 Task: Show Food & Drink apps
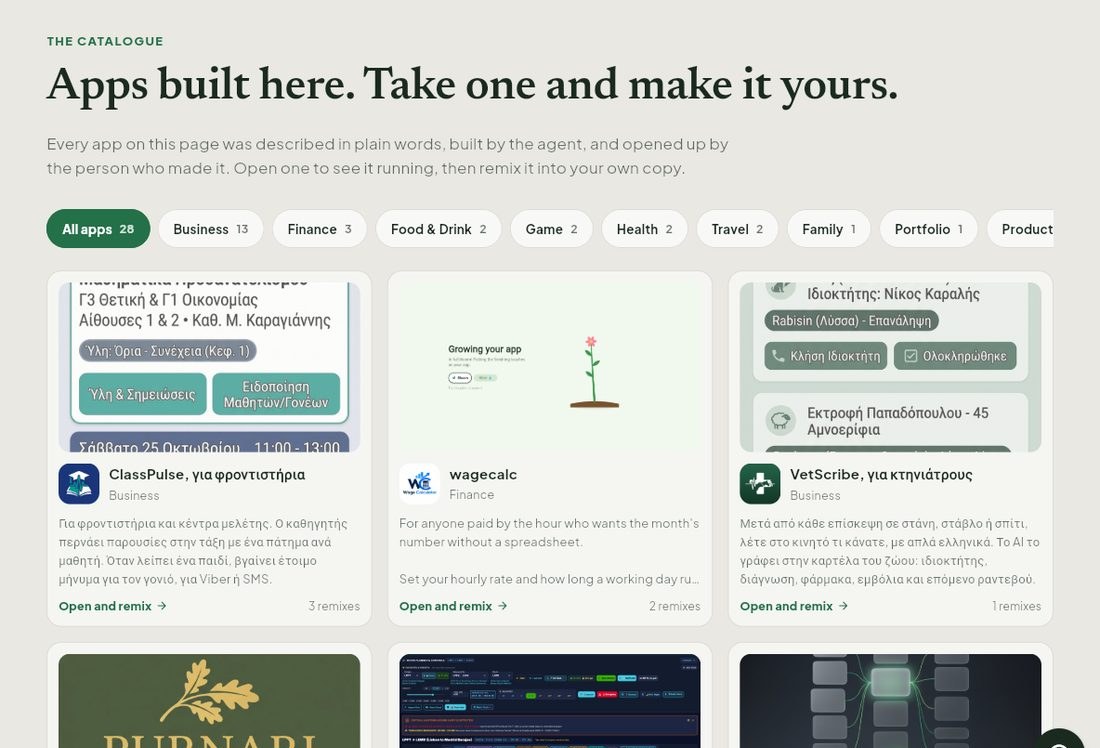[438, 229]
